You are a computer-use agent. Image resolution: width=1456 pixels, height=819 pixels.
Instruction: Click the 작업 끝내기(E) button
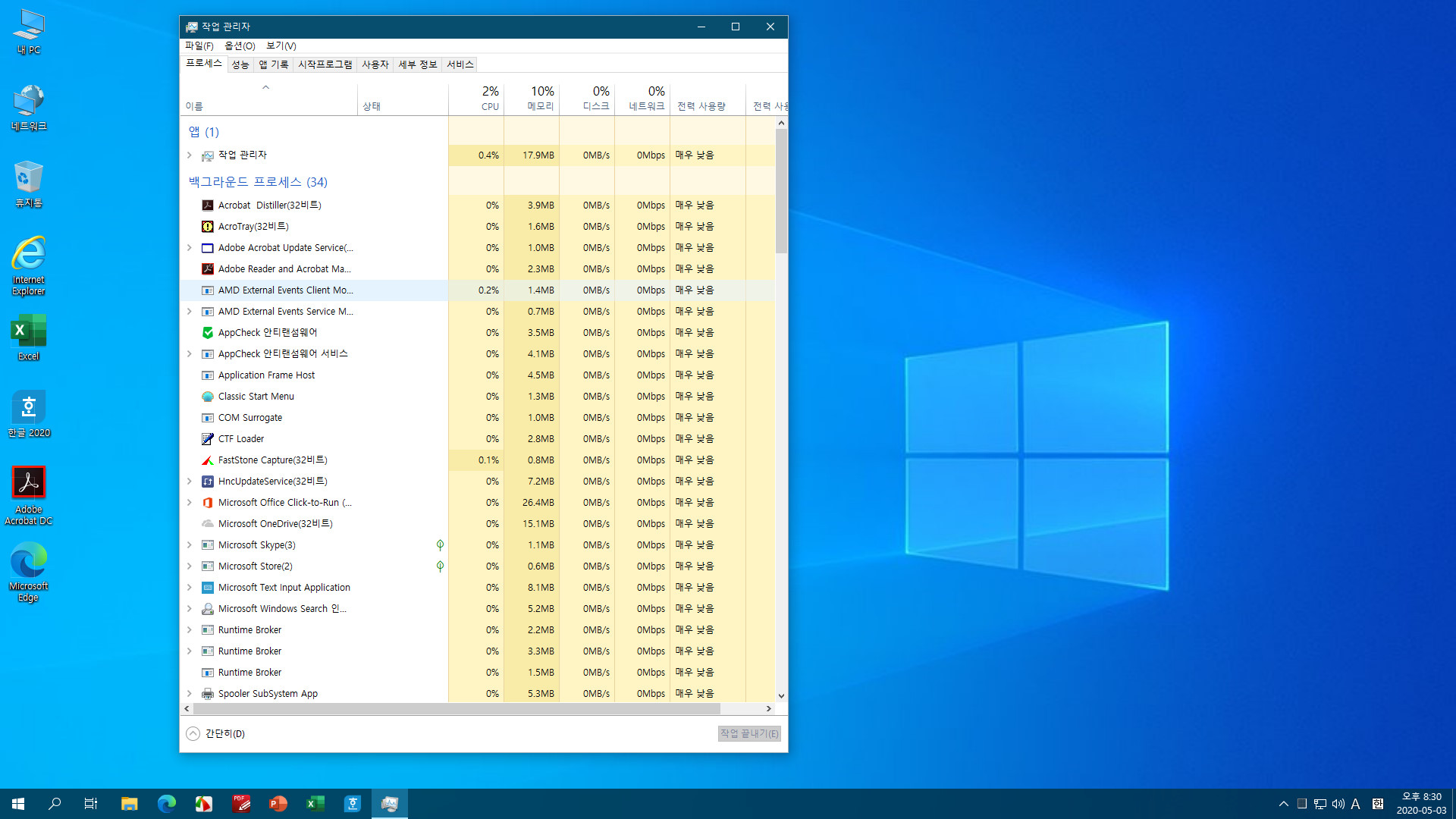coord(749,734)
